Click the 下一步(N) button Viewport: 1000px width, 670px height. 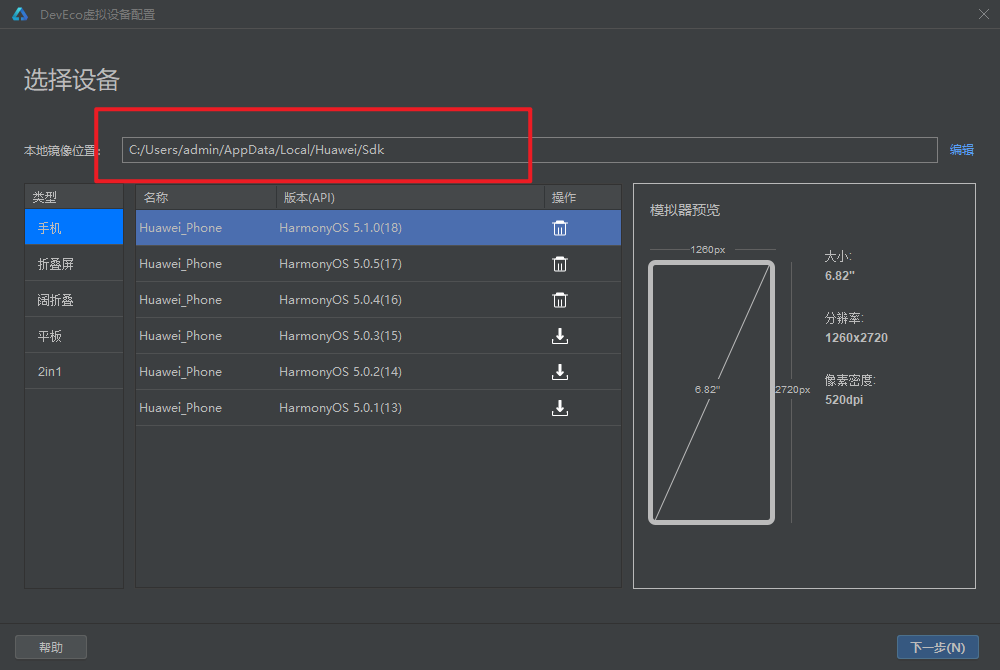point(938,647)
